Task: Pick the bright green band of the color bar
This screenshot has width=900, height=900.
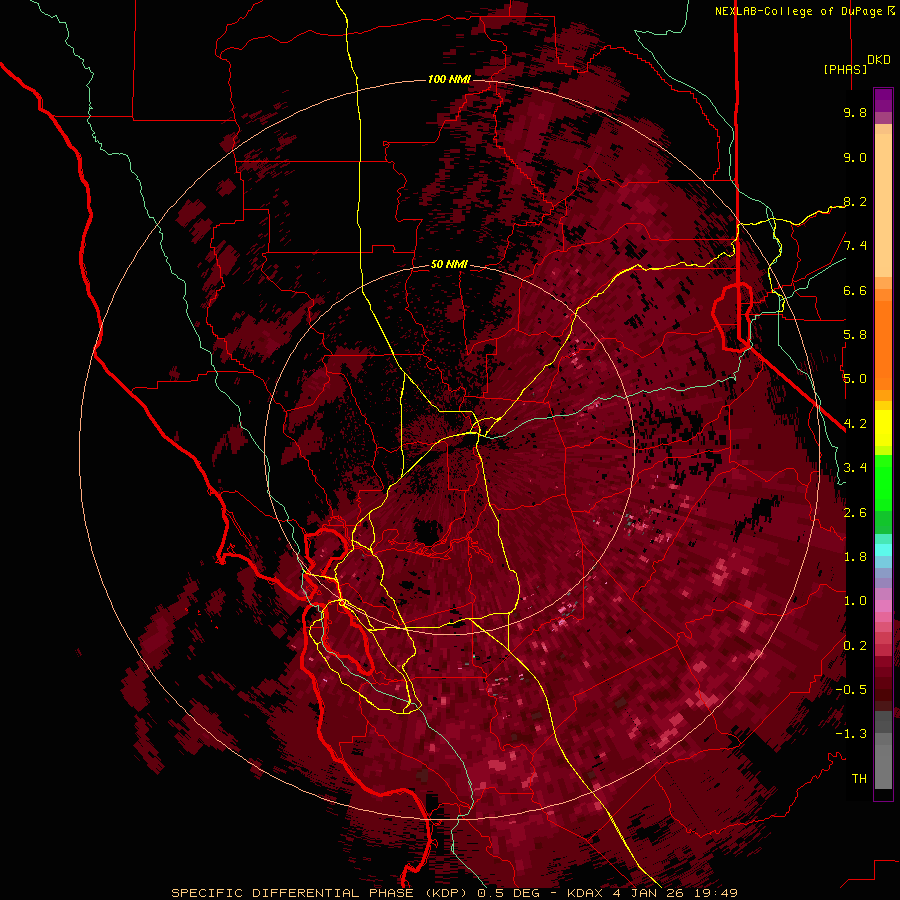Action: (883, 482)
